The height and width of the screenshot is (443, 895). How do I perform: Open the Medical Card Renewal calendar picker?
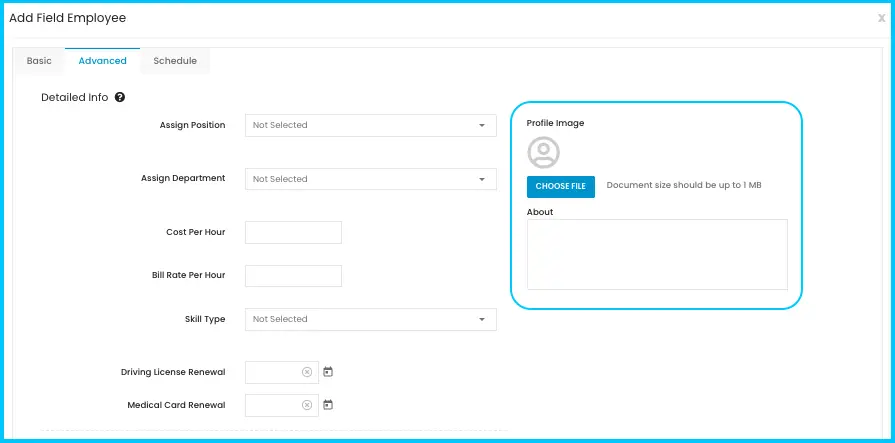point(328,405)
